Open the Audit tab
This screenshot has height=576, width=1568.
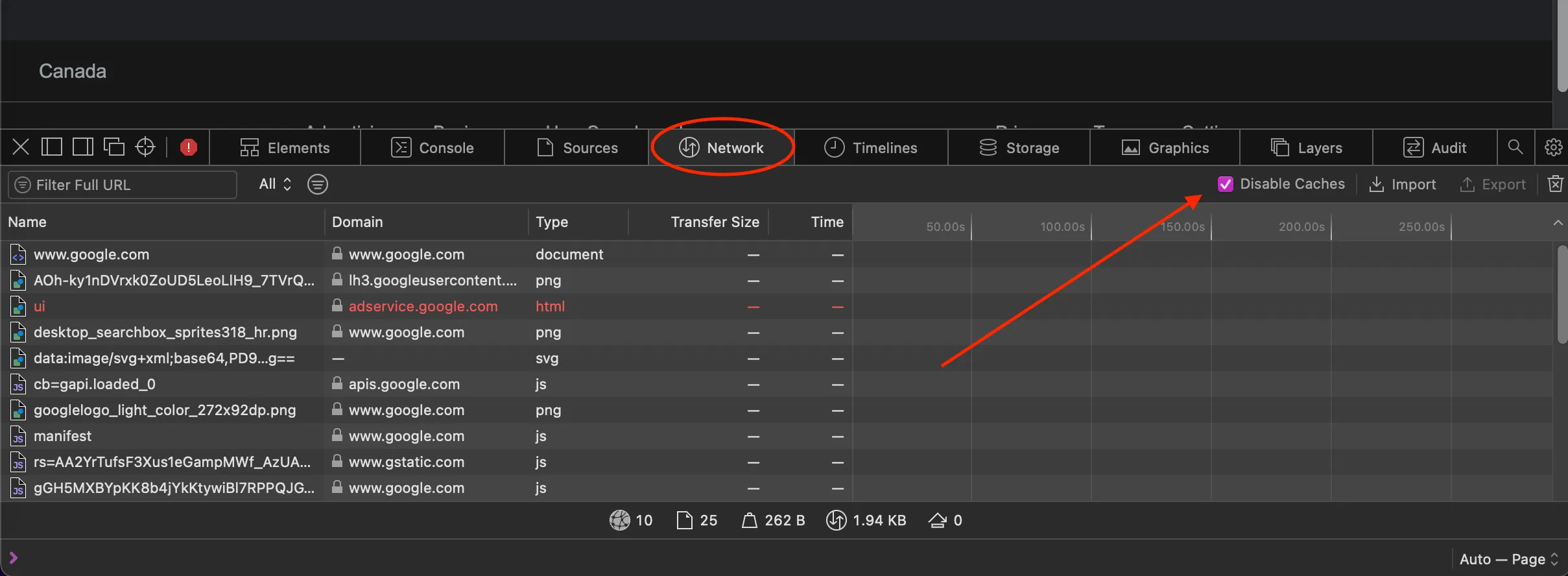tap(1434, 148)
